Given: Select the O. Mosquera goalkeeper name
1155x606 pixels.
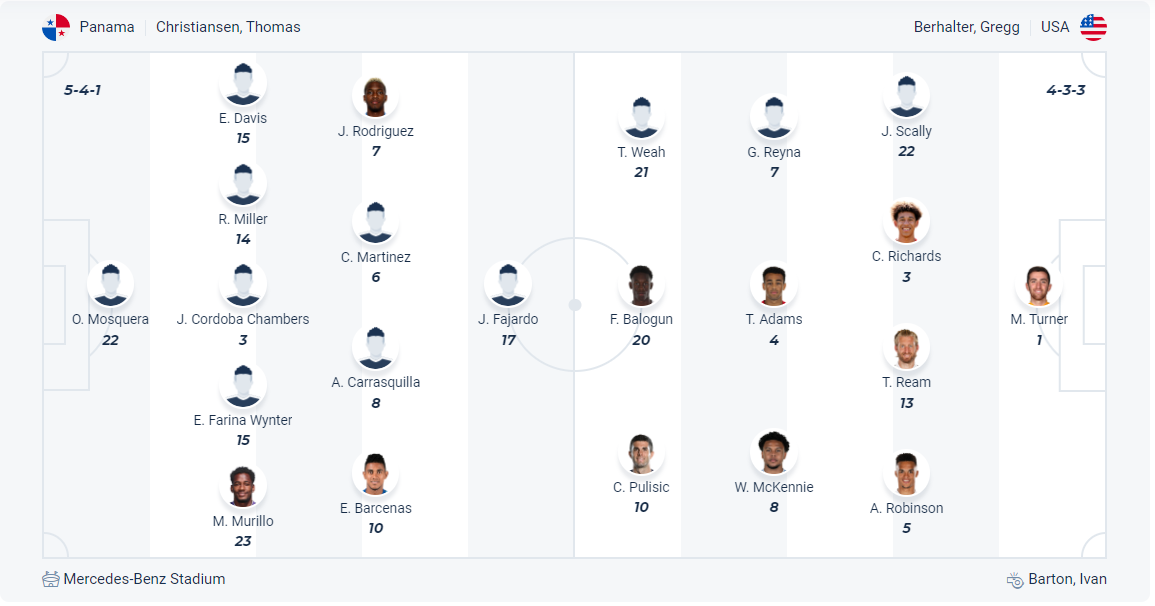Looking at the screenshot, I should (110, 319).
